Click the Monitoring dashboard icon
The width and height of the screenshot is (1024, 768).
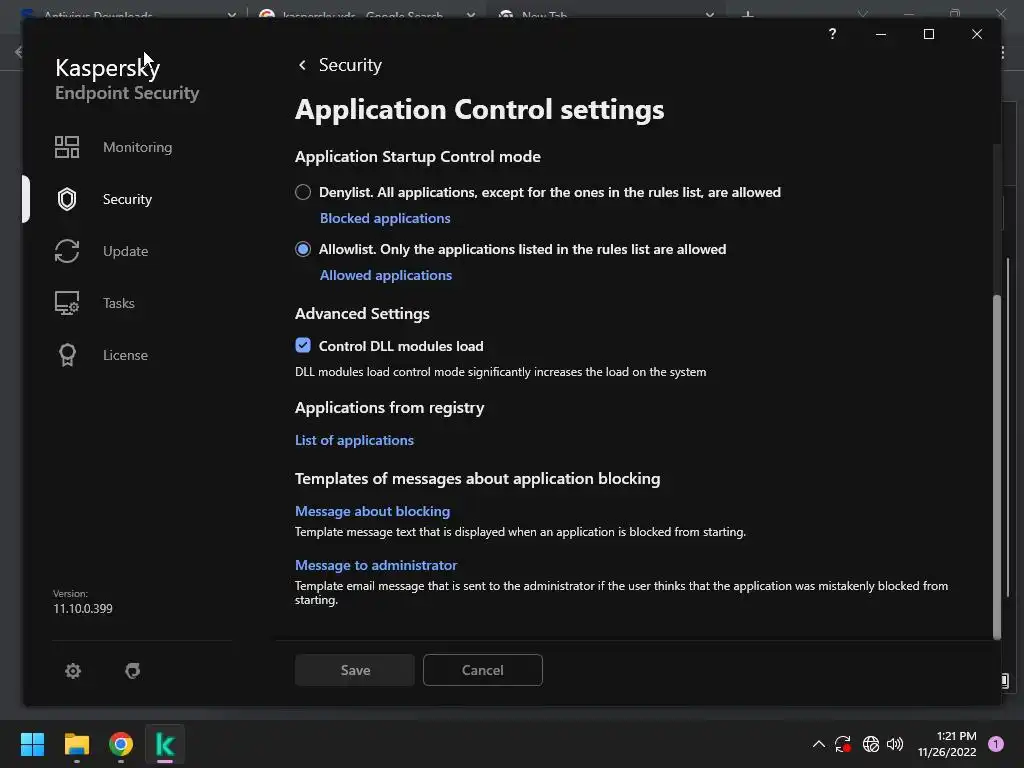(x=67, y=147)
